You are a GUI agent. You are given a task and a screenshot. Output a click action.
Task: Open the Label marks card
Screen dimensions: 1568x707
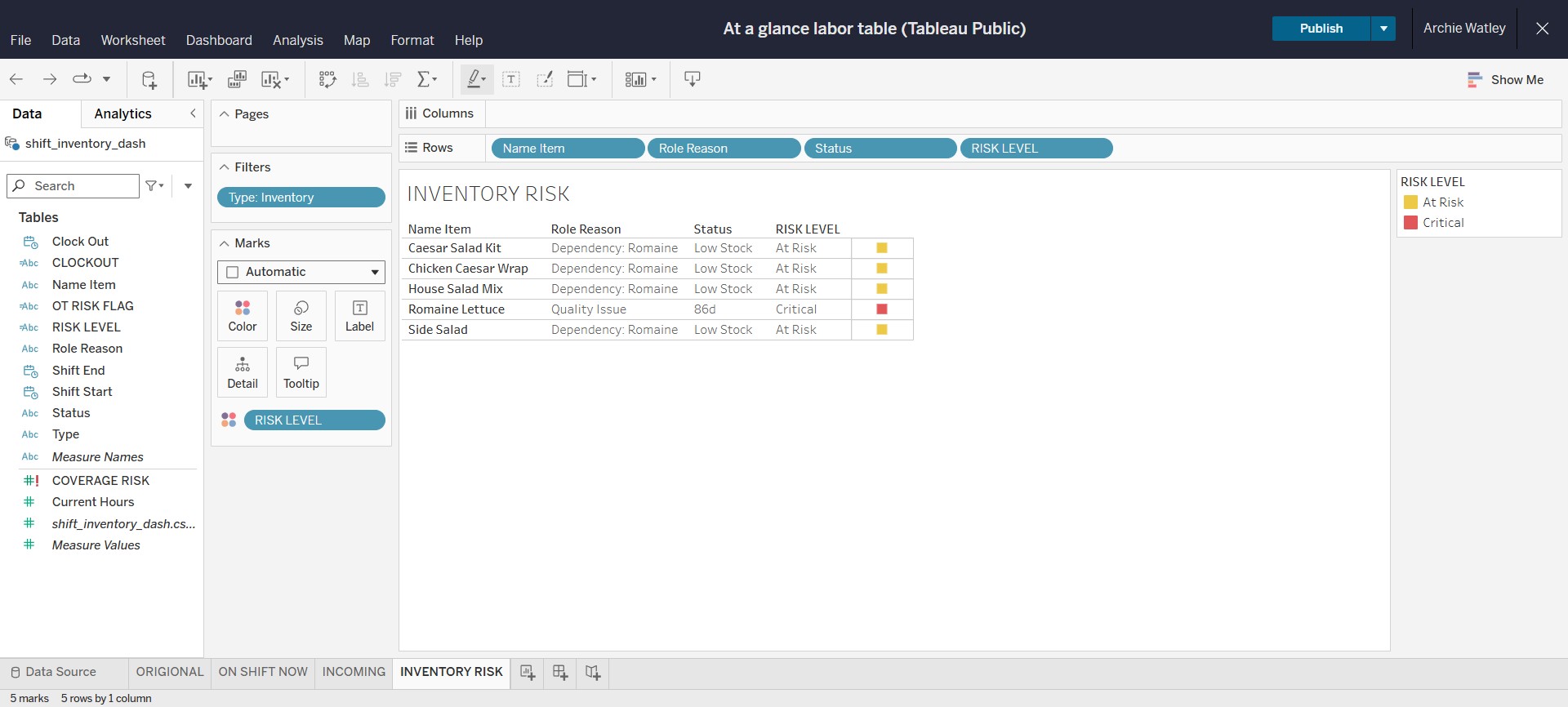(359, 316)
